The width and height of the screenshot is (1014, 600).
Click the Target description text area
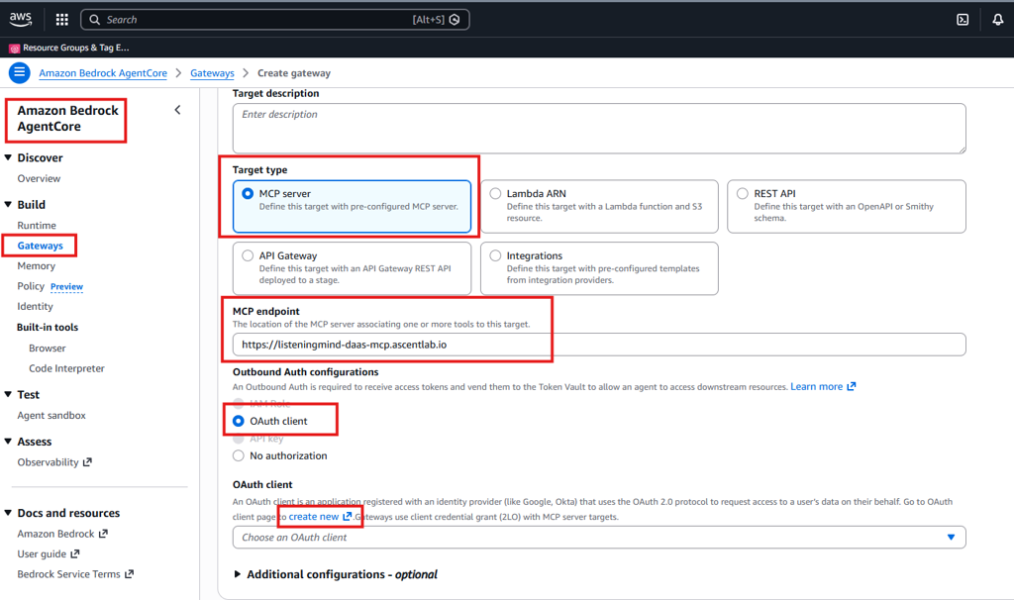(598, 128)
